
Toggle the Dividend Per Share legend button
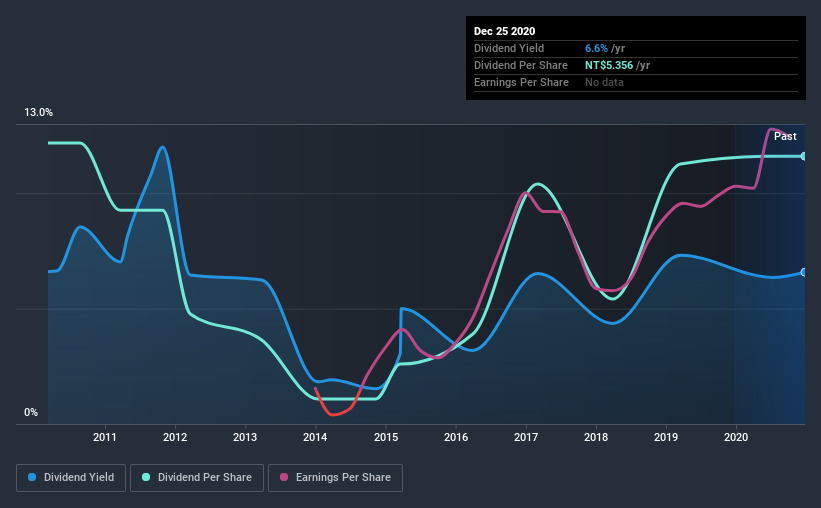pos(197,478)
